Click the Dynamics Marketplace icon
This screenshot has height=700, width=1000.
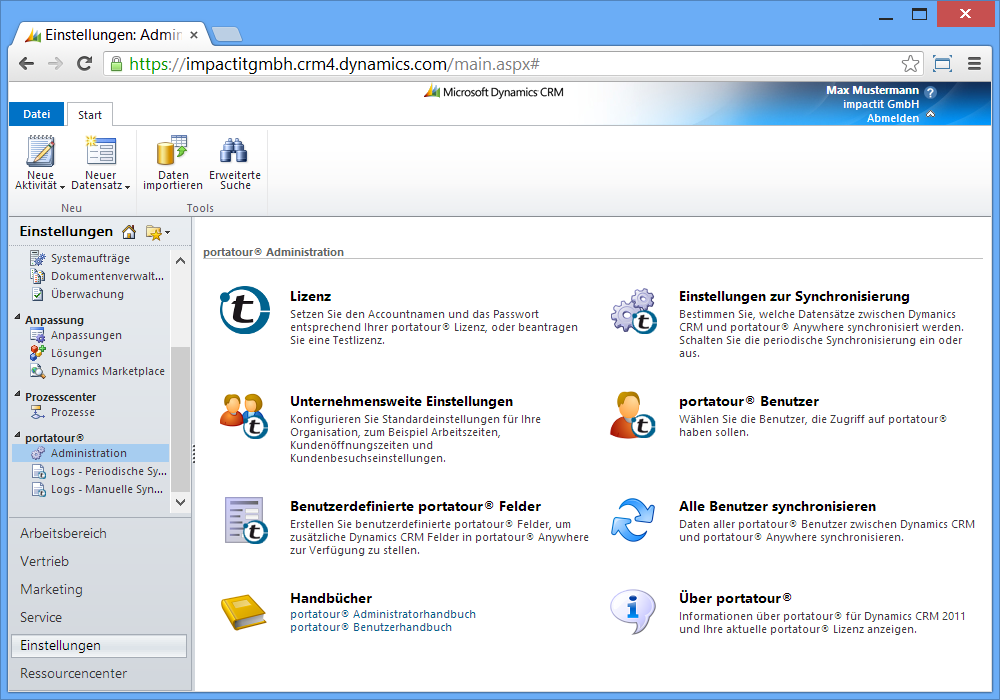click(38, 370)
